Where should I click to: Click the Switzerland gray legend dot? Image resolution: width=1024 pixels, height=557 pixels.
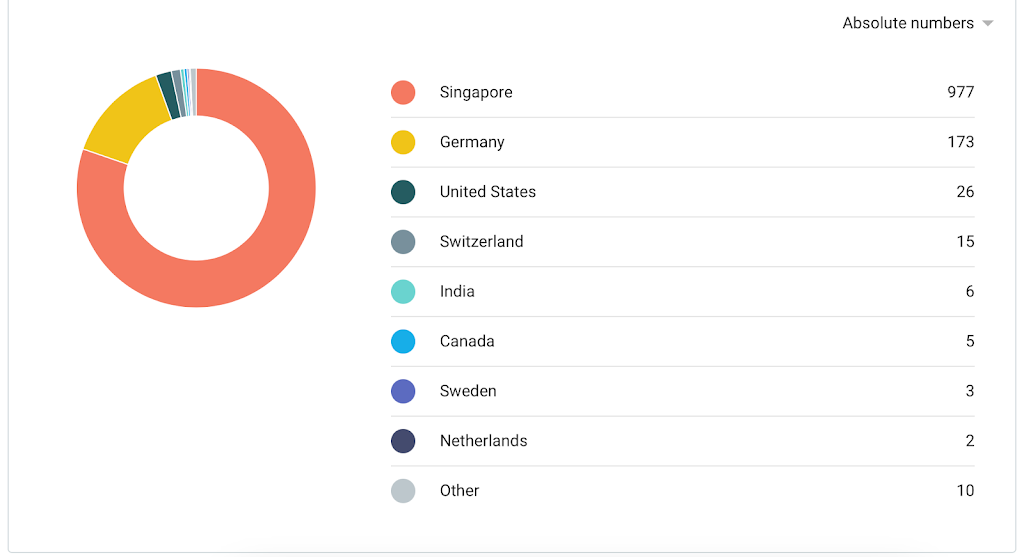point(403,242)
